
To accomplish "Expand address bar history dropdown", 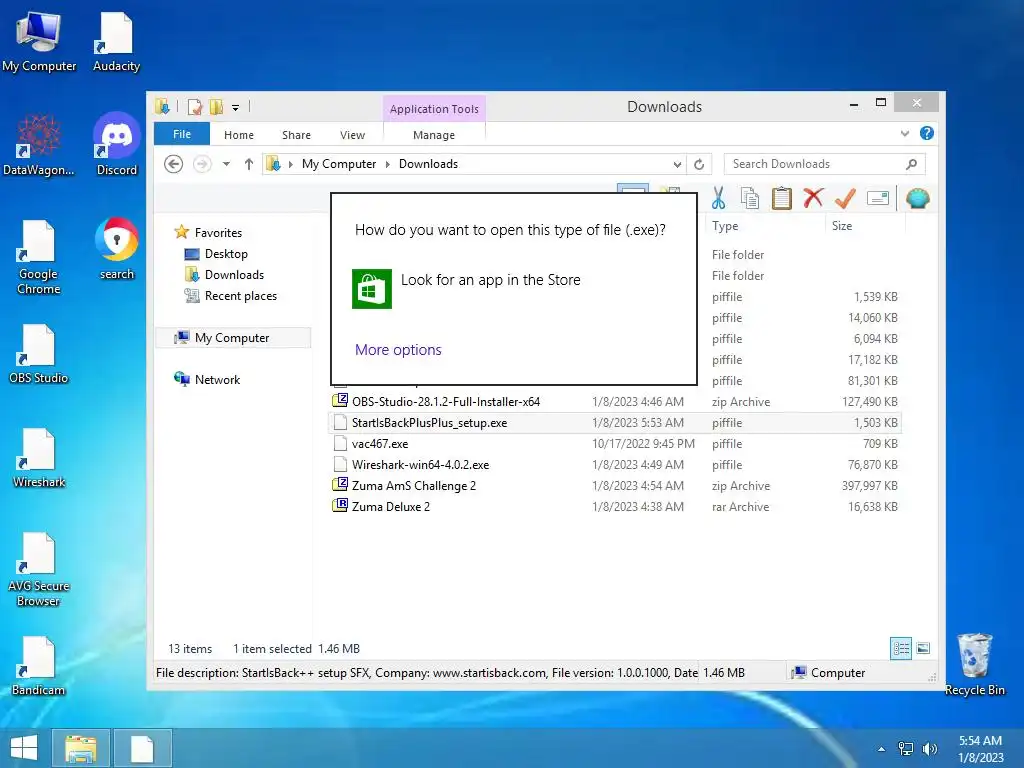I will [677, 164].
